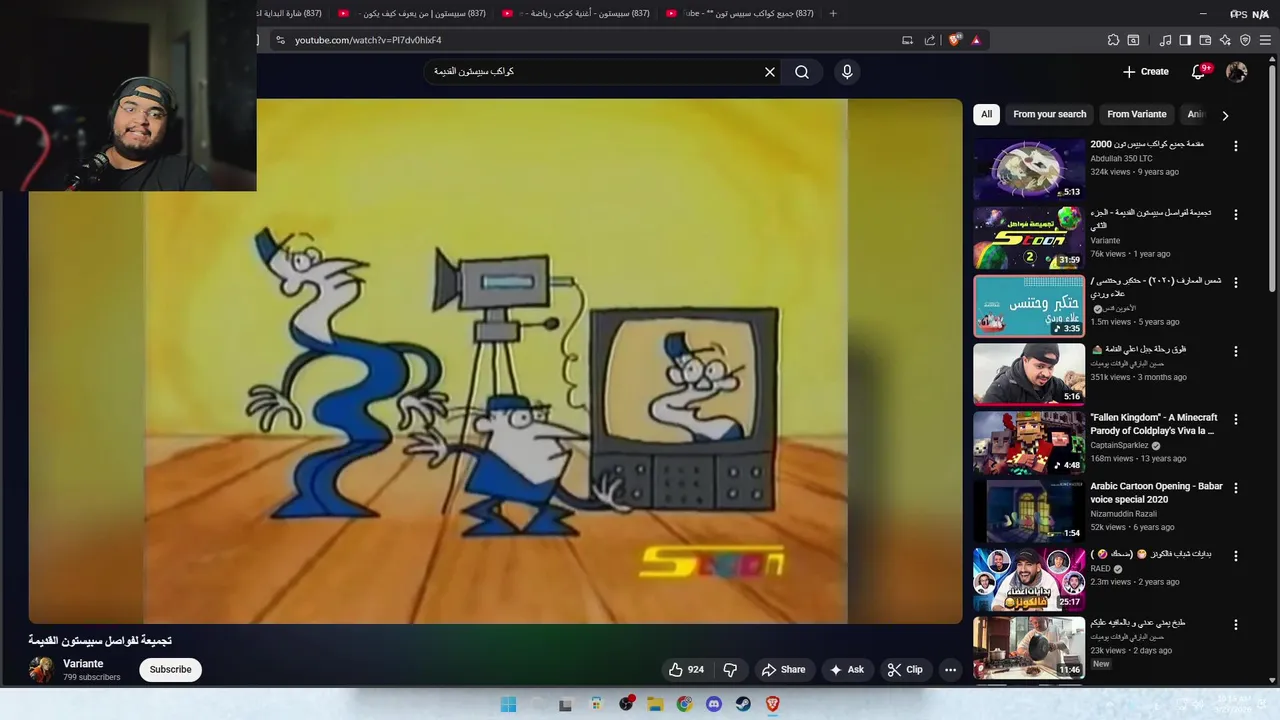Screen dimensions: 1280x720
Task: Open Steam from the taskbar
Action: 743,704
